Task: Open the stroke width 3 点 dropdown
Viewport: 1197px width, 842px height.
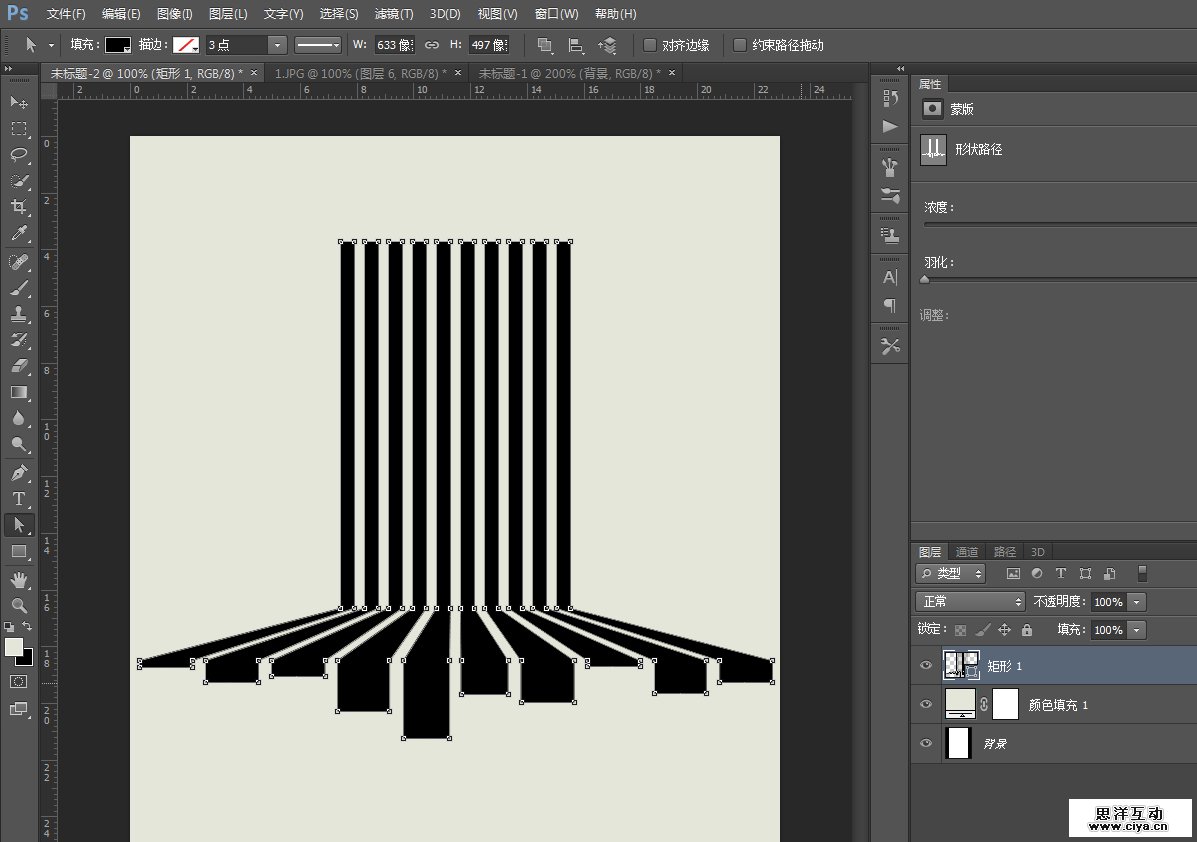Action: pos(277,45)
